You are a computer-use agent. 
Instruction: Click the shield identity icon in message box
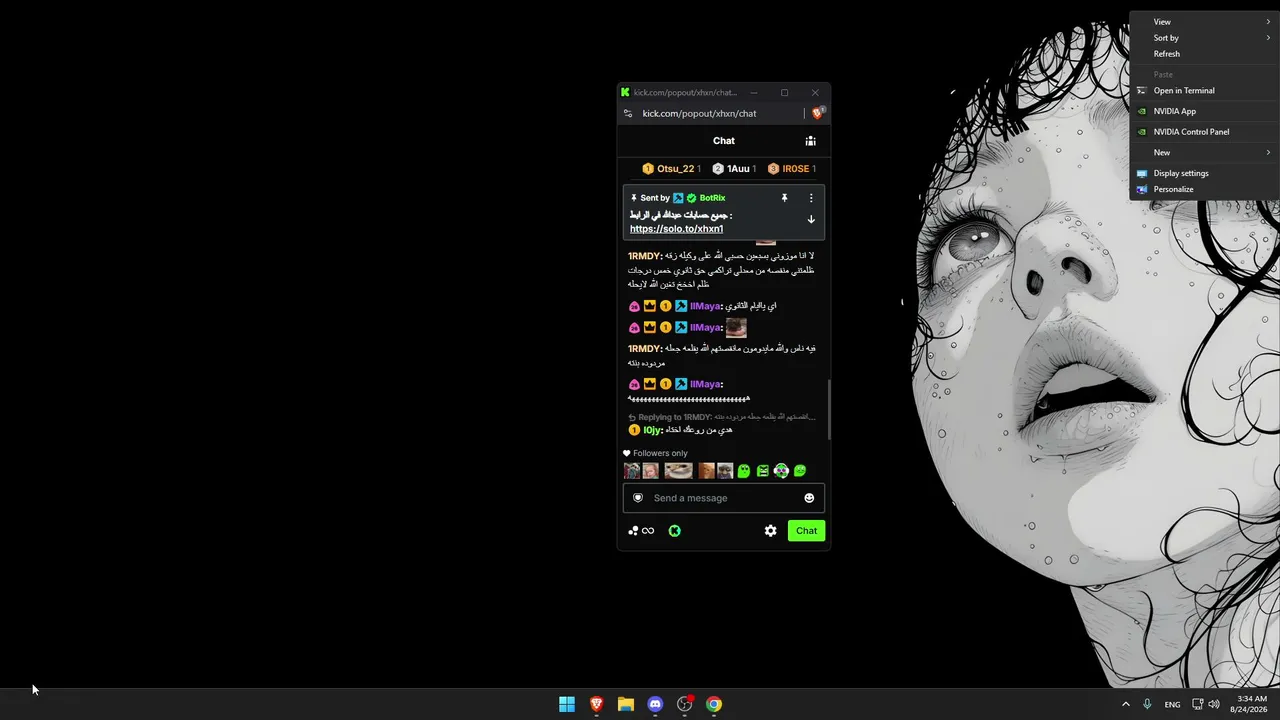(x=638, y=498)
